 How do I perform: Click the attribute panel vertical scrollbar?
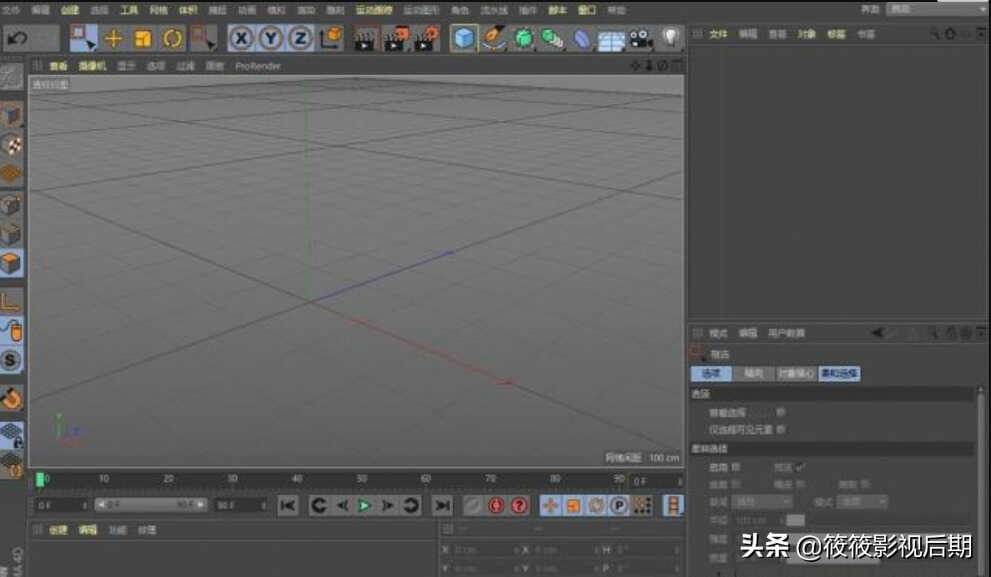click(x=981, y=480)
